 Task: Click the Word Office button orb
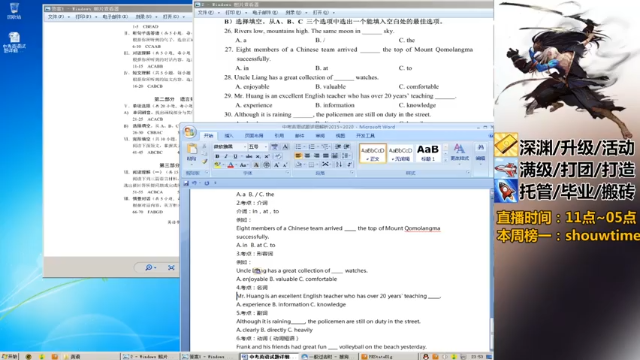[189, 132]
